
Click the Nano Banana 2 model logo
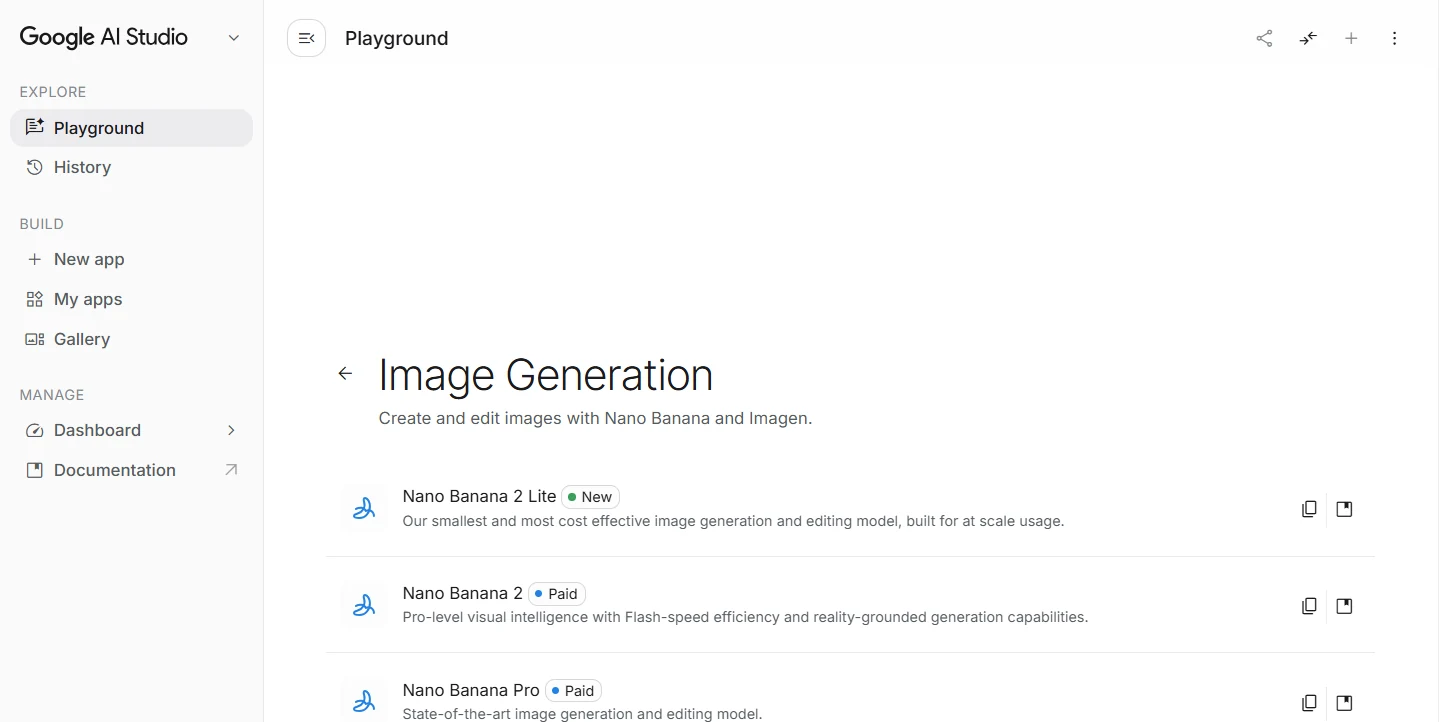pos(364,605)
